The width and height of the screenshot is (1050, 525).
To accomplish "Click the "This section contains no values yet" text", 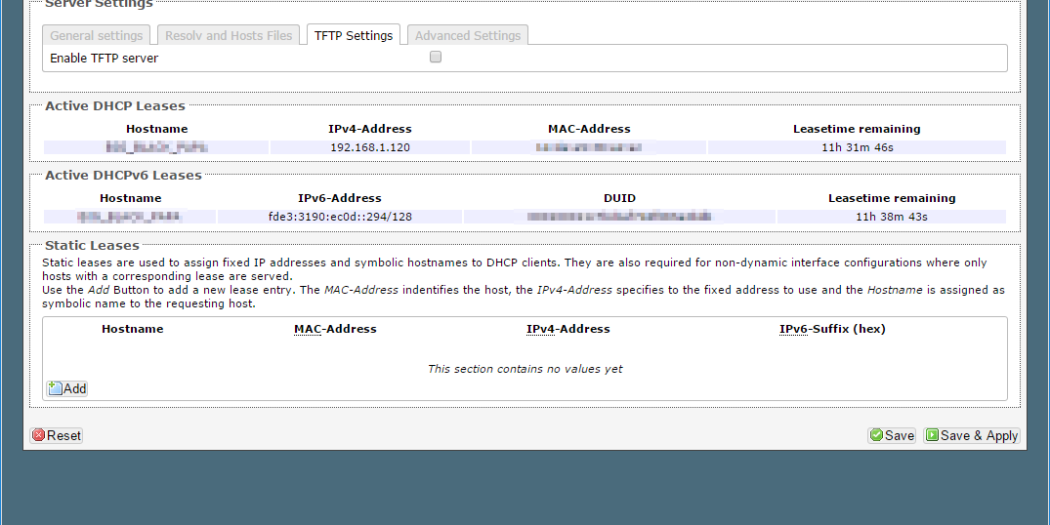I will pos(525,369).
